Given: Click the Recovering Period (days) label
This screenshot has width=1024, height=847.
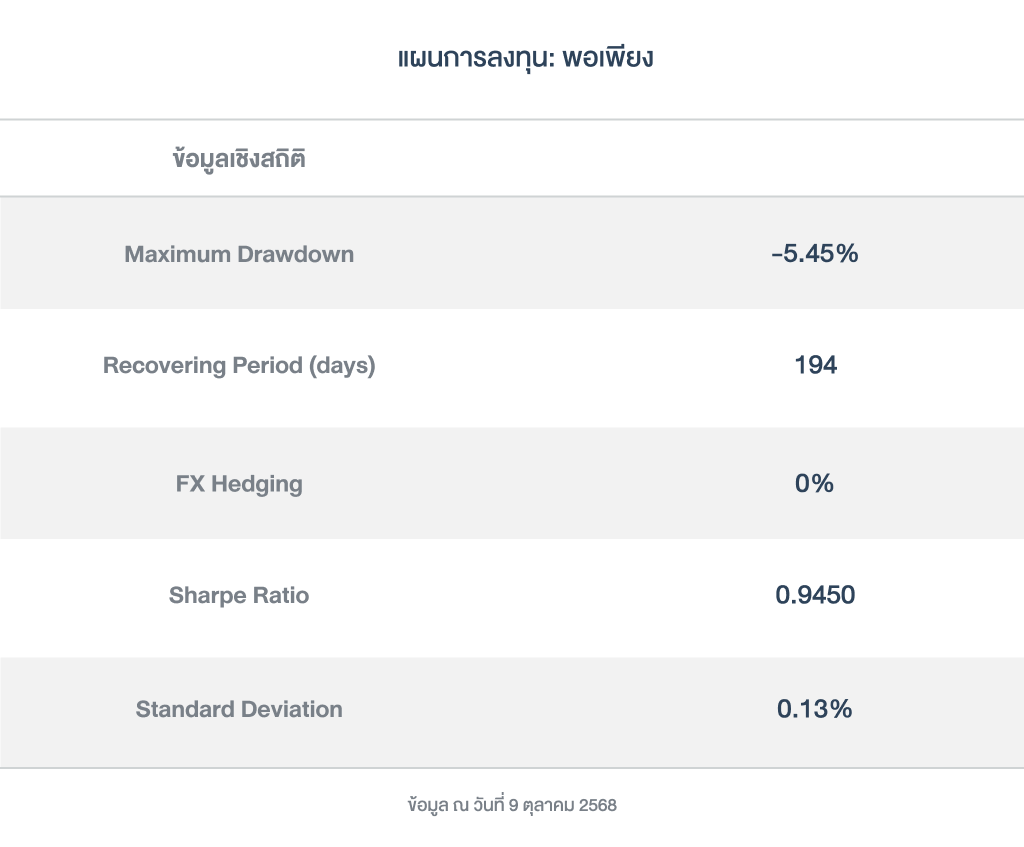Looking at the screenshot, I should click(239, 366).
